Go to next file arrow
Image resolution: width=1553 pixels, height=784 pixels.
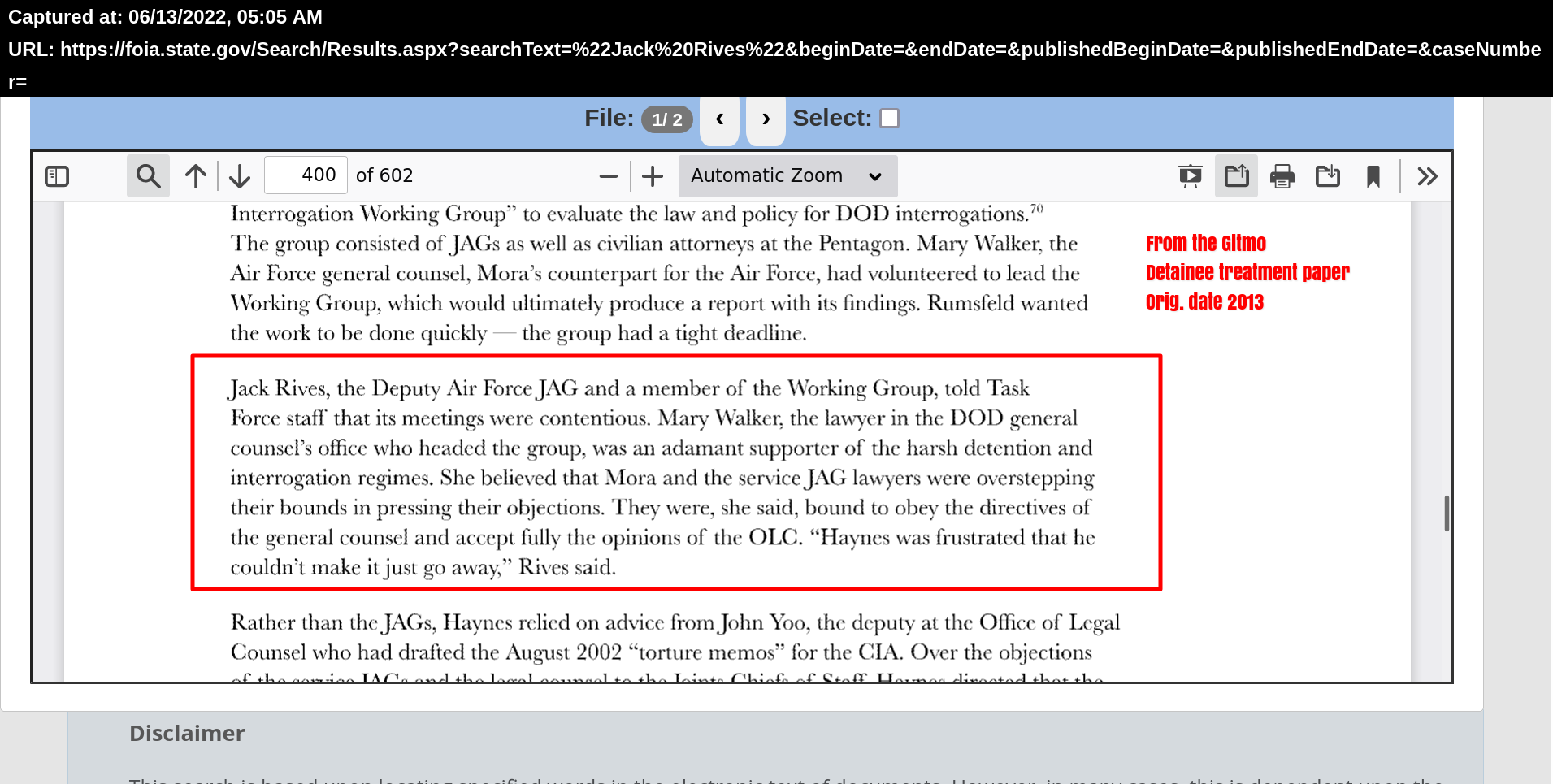point(766,119)
